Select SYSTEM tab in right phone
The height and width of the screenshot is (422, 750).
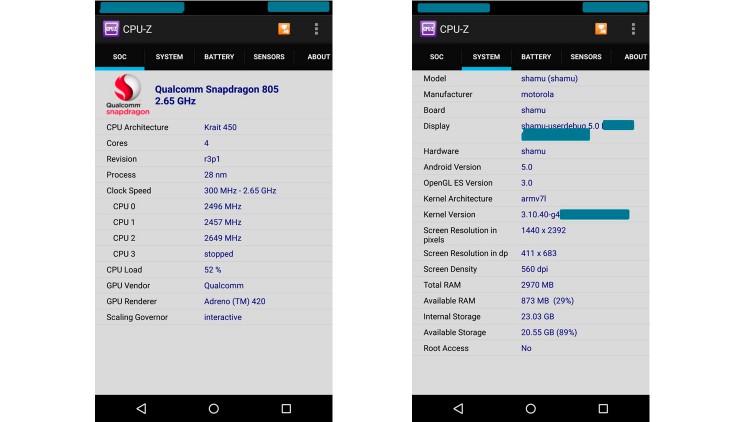tap(486, 56)
